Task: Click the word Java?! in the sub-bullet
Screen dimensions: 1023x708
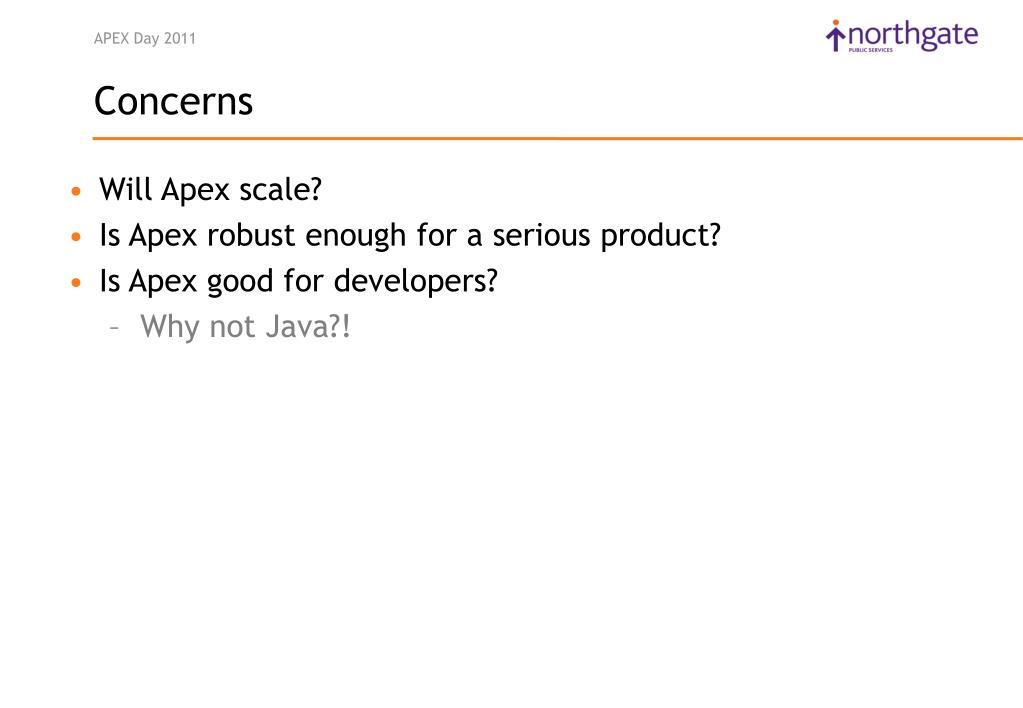Action: click(309, 326)
